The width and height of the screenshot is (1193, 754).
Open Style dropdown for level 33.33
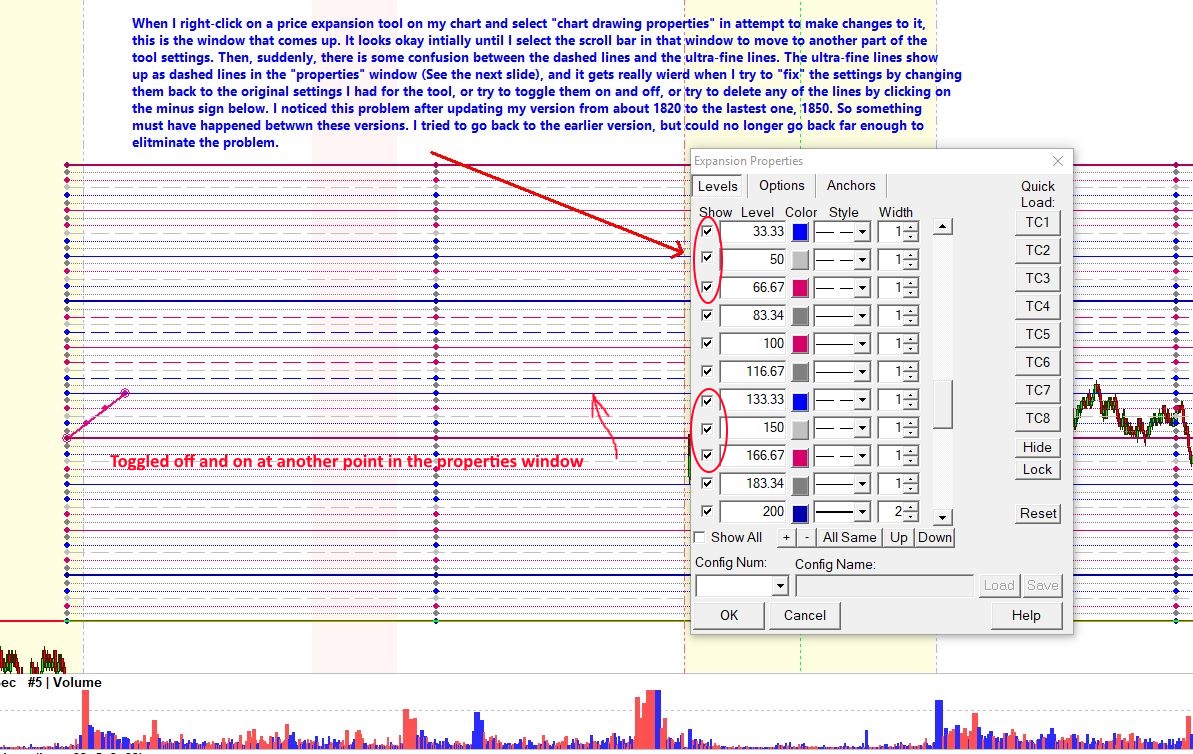862,232
